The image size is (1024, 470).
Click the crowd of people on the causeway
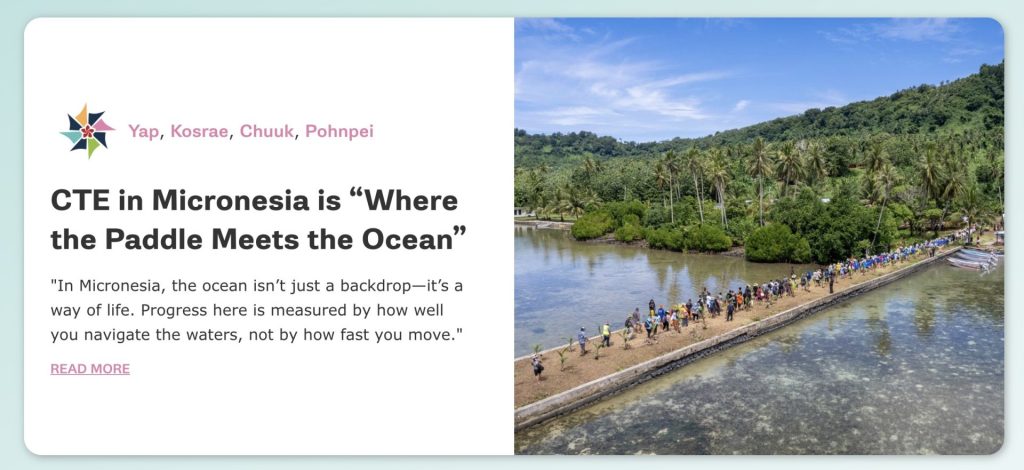click(720, 300)
